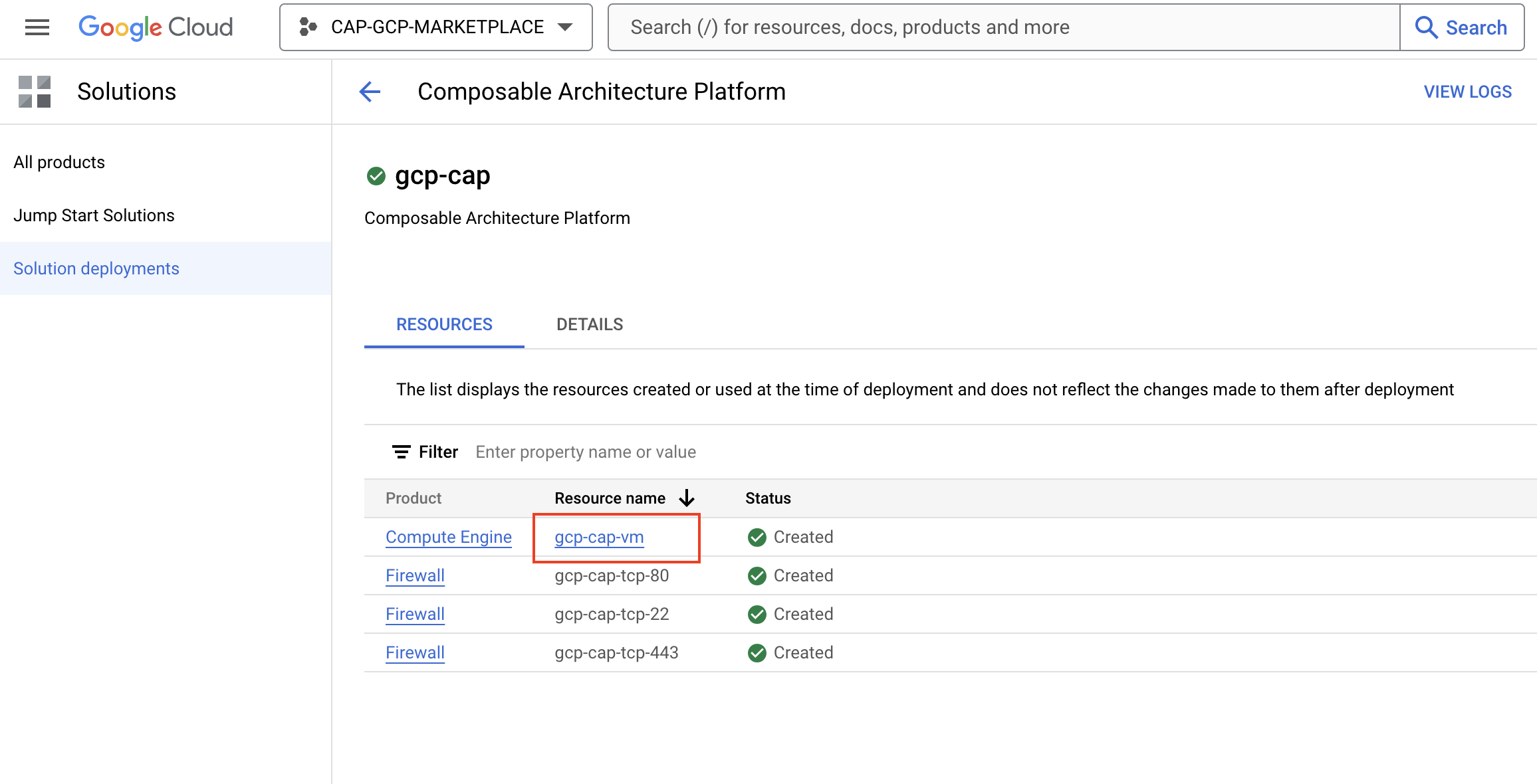This screenshot has width=1537, height=784.
Task: Open Firewall link for gcp-cap-tcp-443
Action: pos(415,653)
